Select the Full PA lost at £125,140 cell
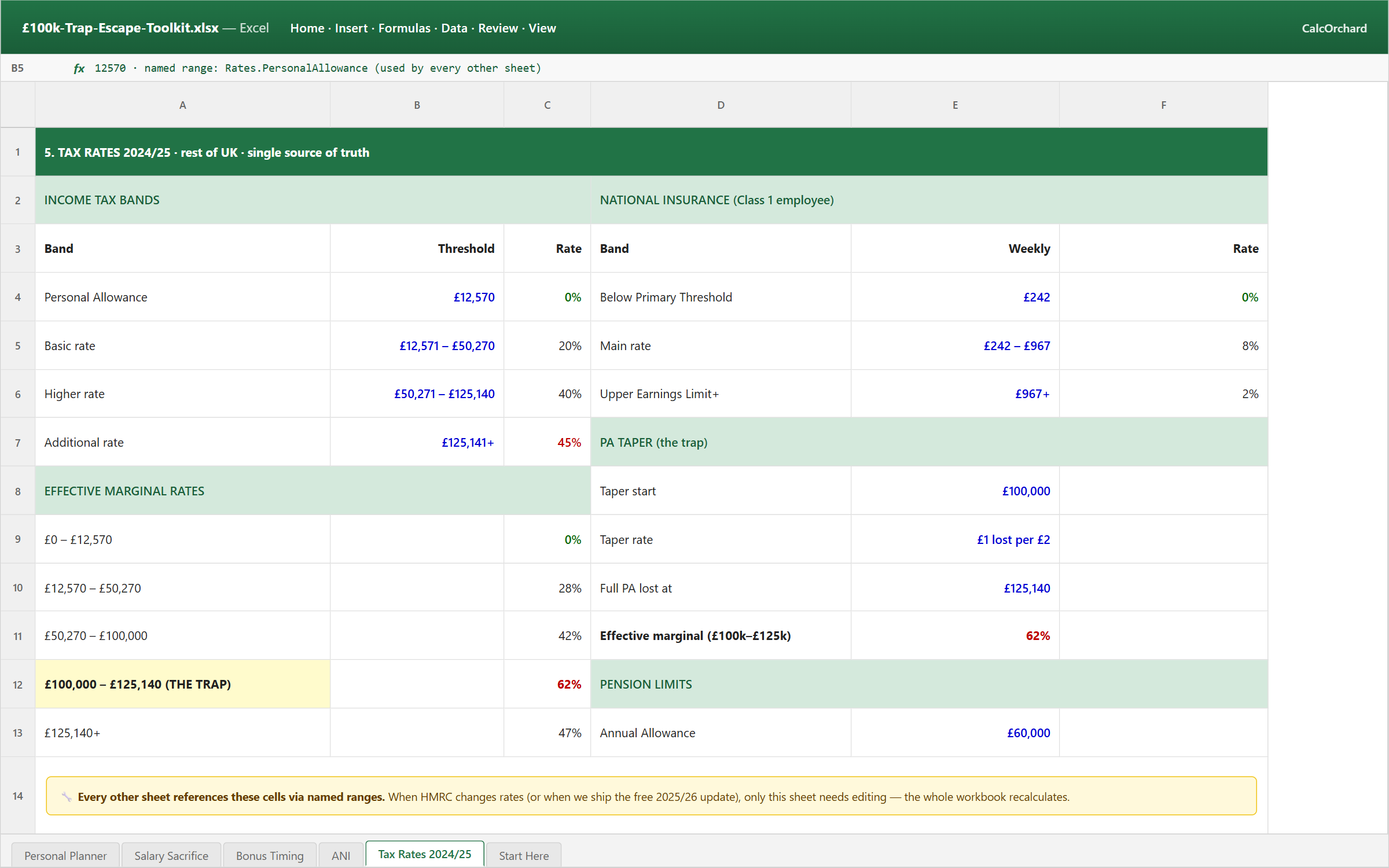Screen dimensions: 1389x868 point(955,589)
